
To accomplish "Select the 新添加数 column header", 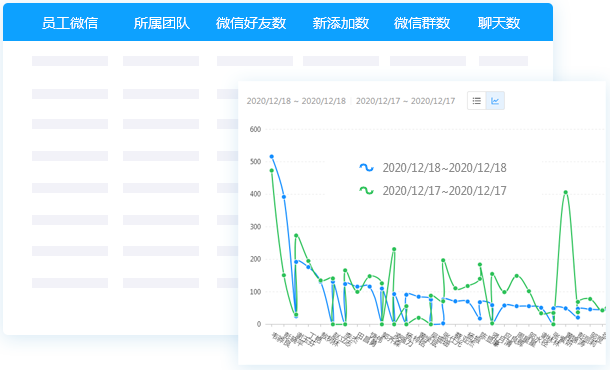I will 341,23.
